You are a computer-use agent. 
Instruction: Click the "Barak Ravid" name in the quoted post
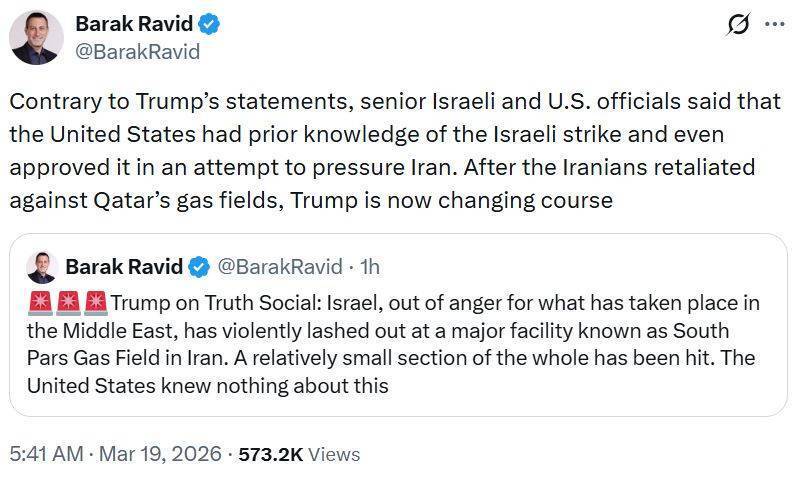124,267
